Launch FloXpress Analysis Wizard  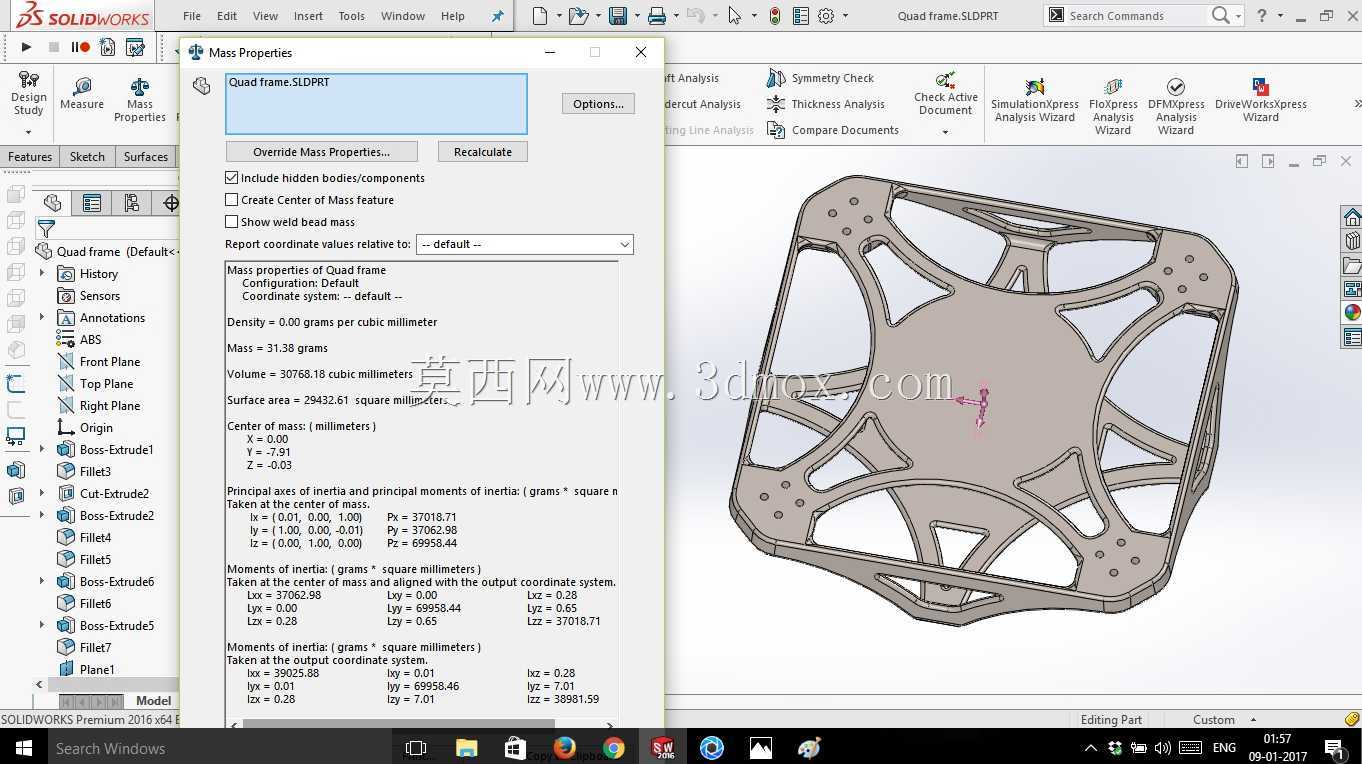coord(1113,106)
